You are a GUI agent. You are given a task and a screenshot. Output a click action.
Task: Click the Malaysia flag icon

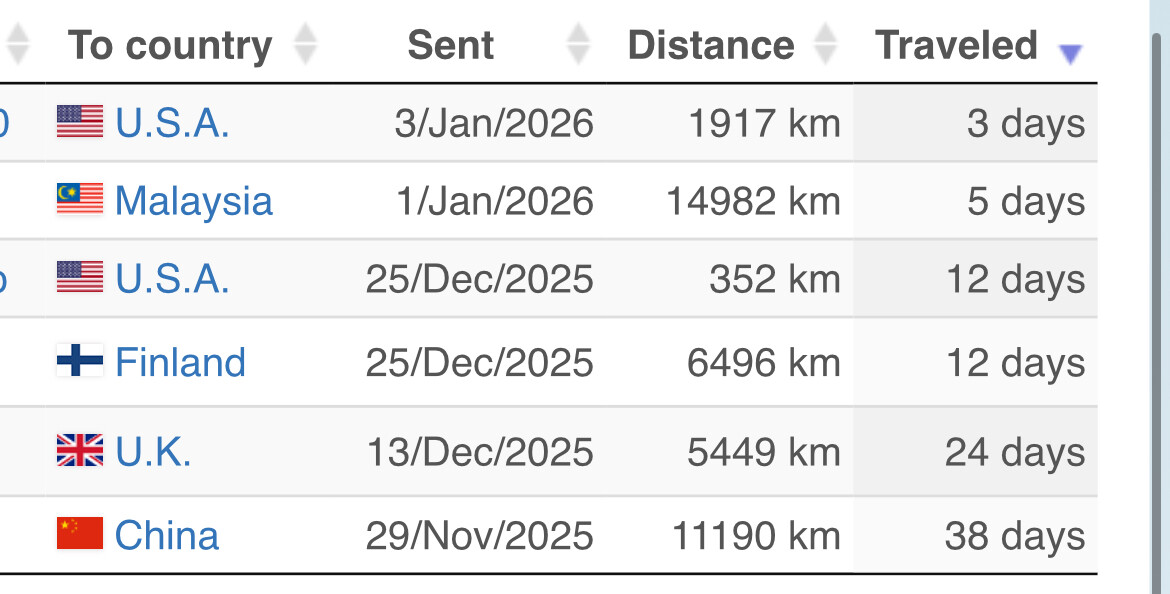click(x=80, y=200)
